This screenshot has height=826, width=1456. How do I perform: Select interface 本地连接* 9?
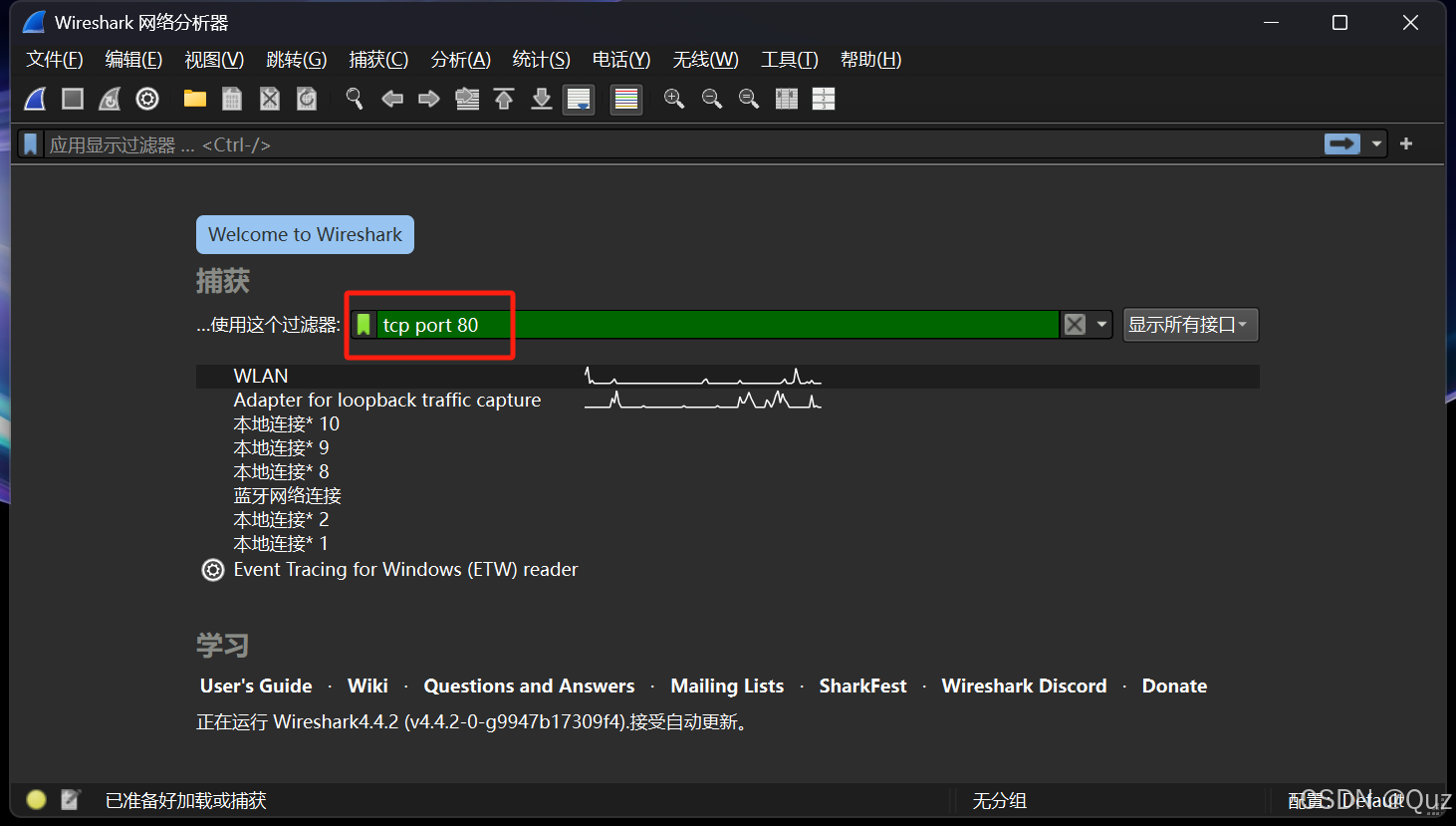coord(281,447)
